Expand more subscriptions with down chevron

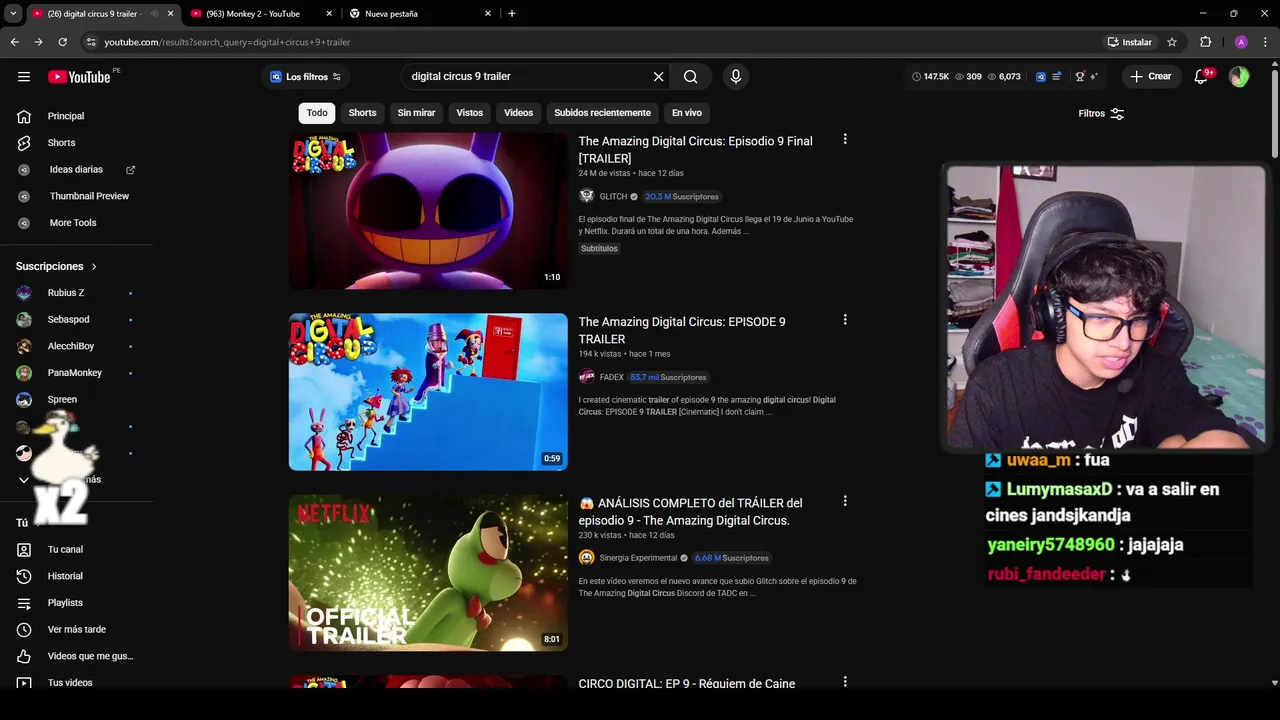click(24, 480)
